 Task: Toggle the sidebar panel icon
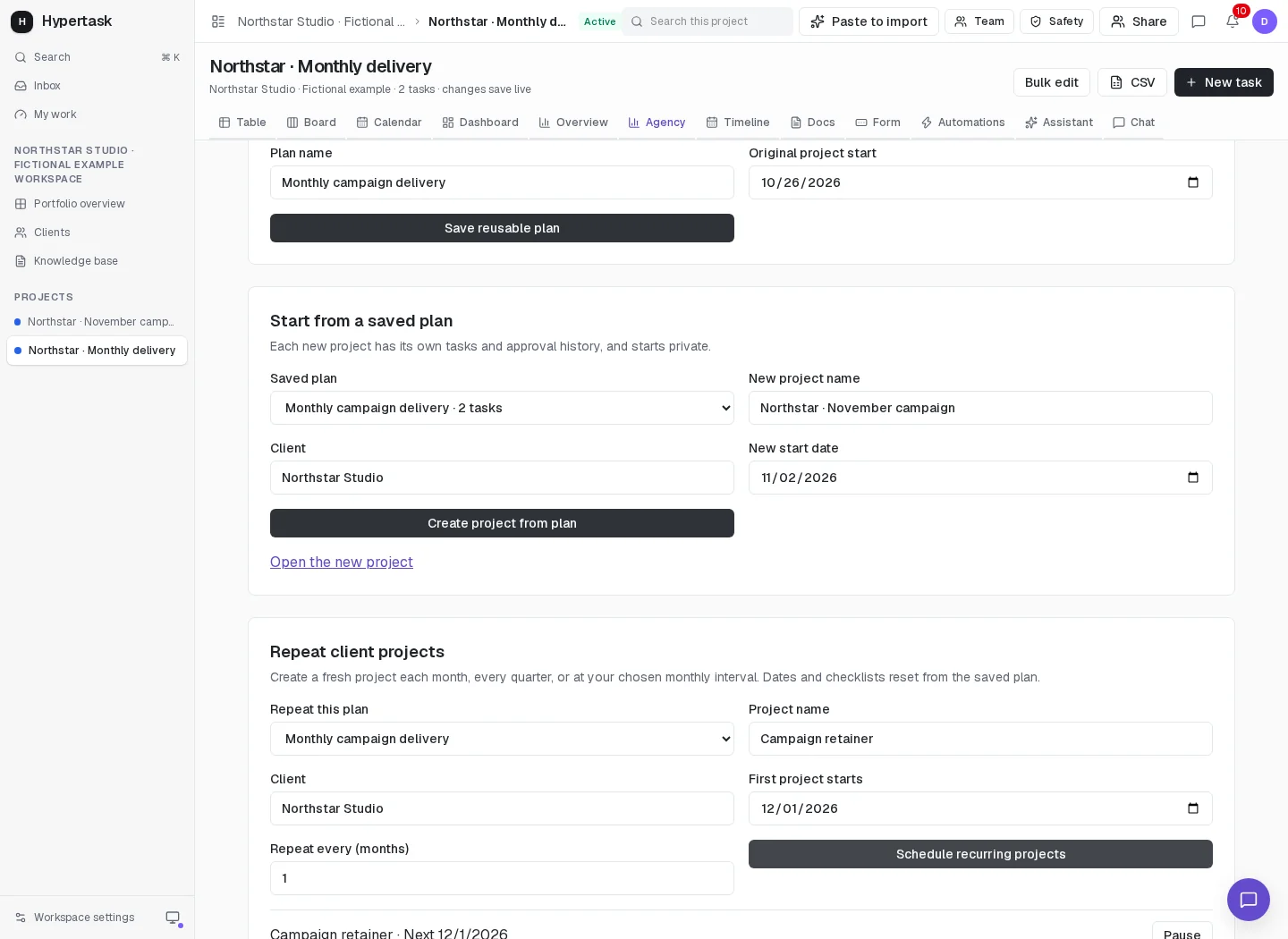(218, 21)
